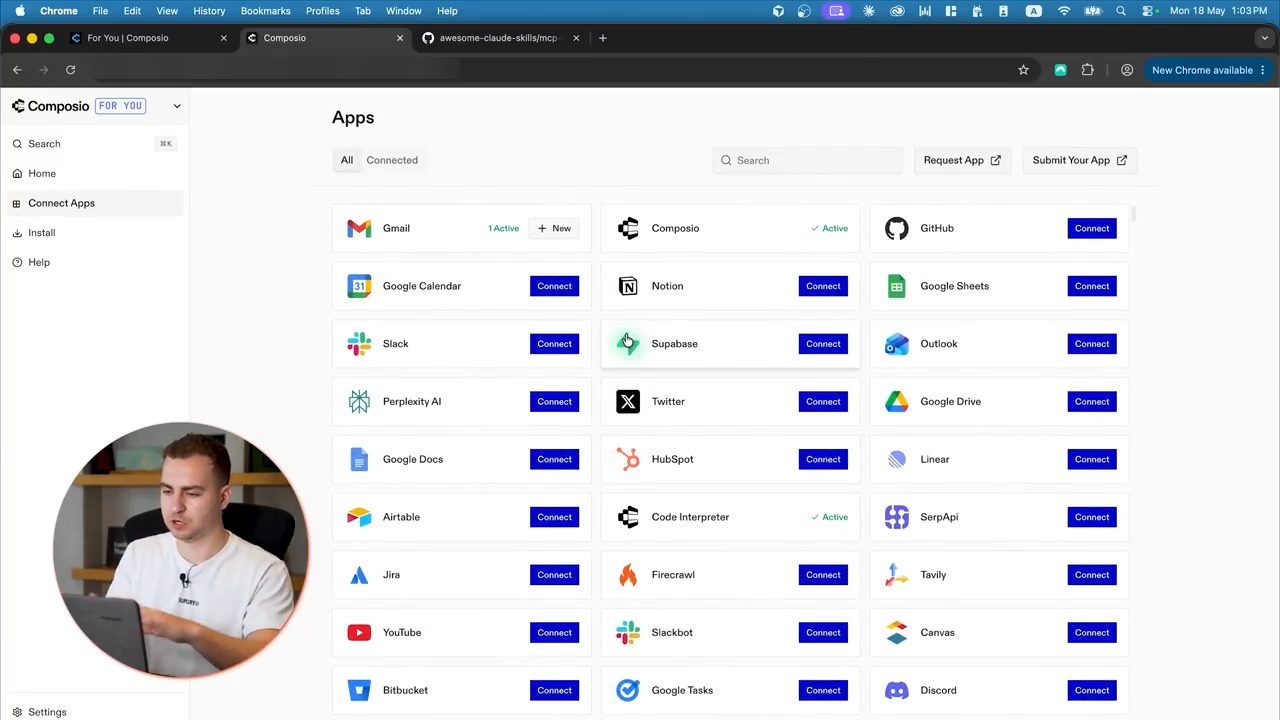Connect the Supabase app
This screenshot has width=1280, height=720.
click(823, 344)
